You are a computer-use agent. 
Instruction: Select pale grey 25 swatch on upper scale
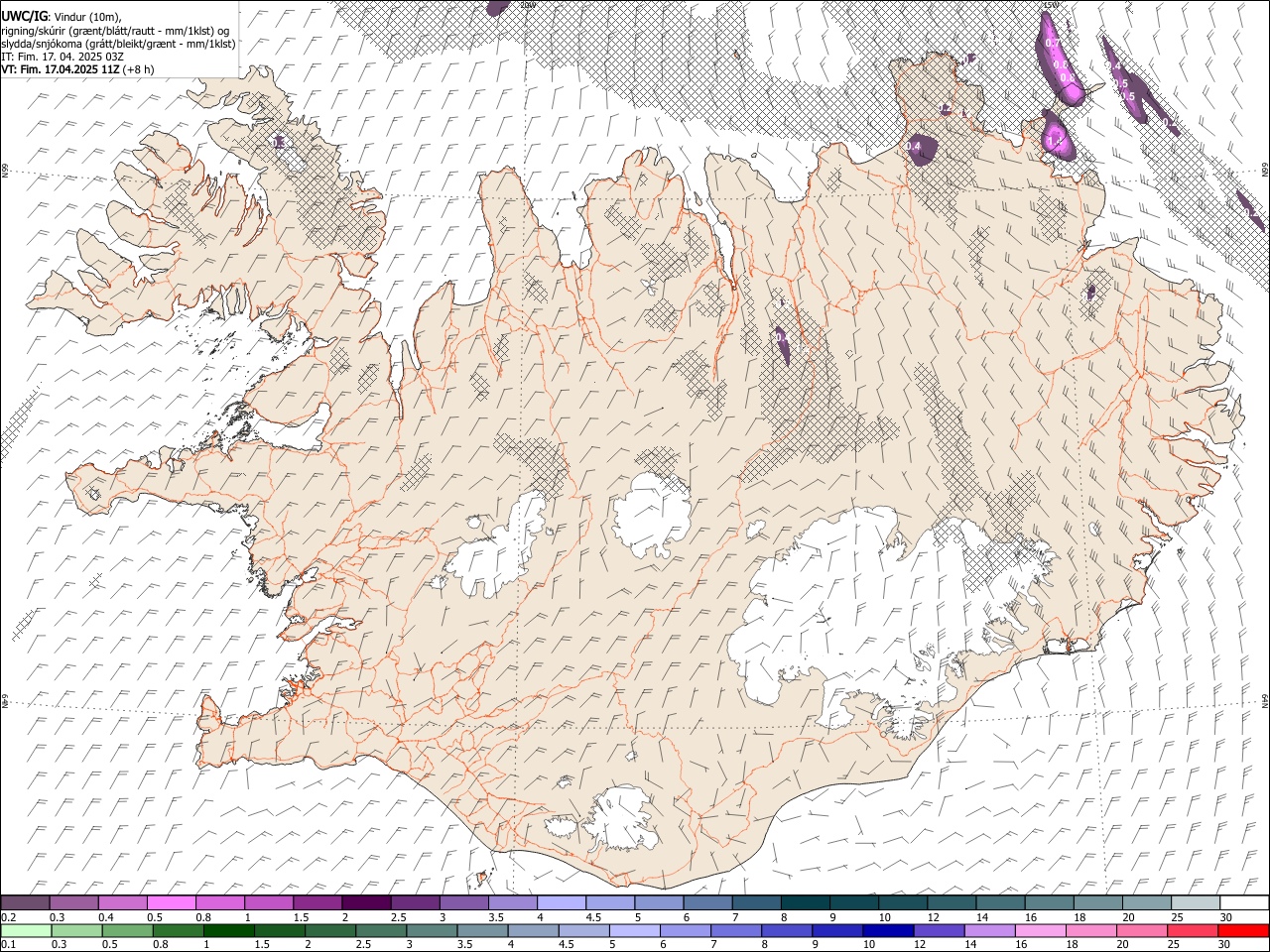click(1197, 903)
